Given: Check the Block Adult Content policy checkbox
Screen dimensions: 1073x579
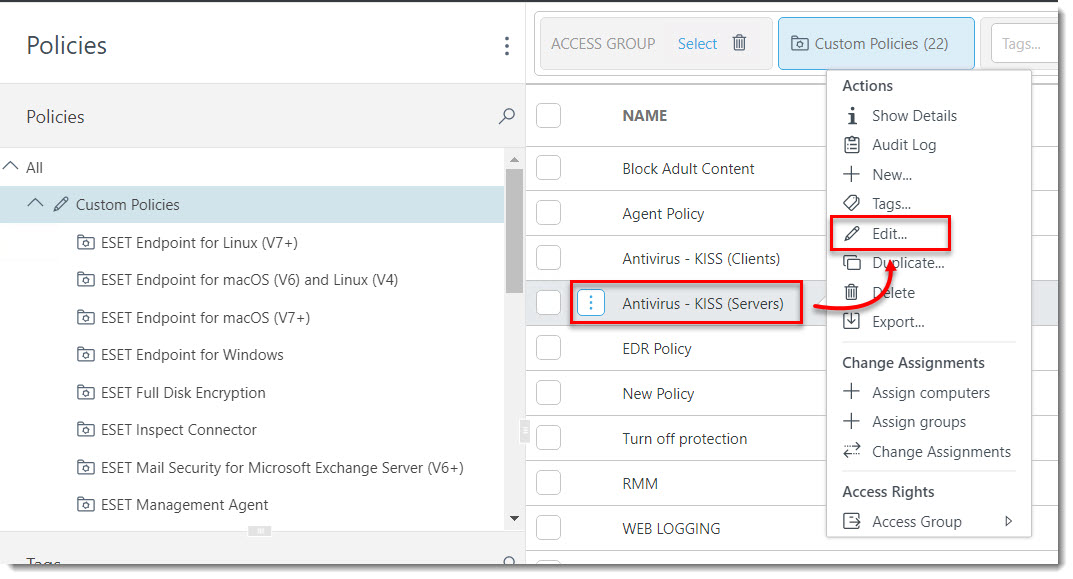Looking at the screenshot, I should tap(548, 168).
